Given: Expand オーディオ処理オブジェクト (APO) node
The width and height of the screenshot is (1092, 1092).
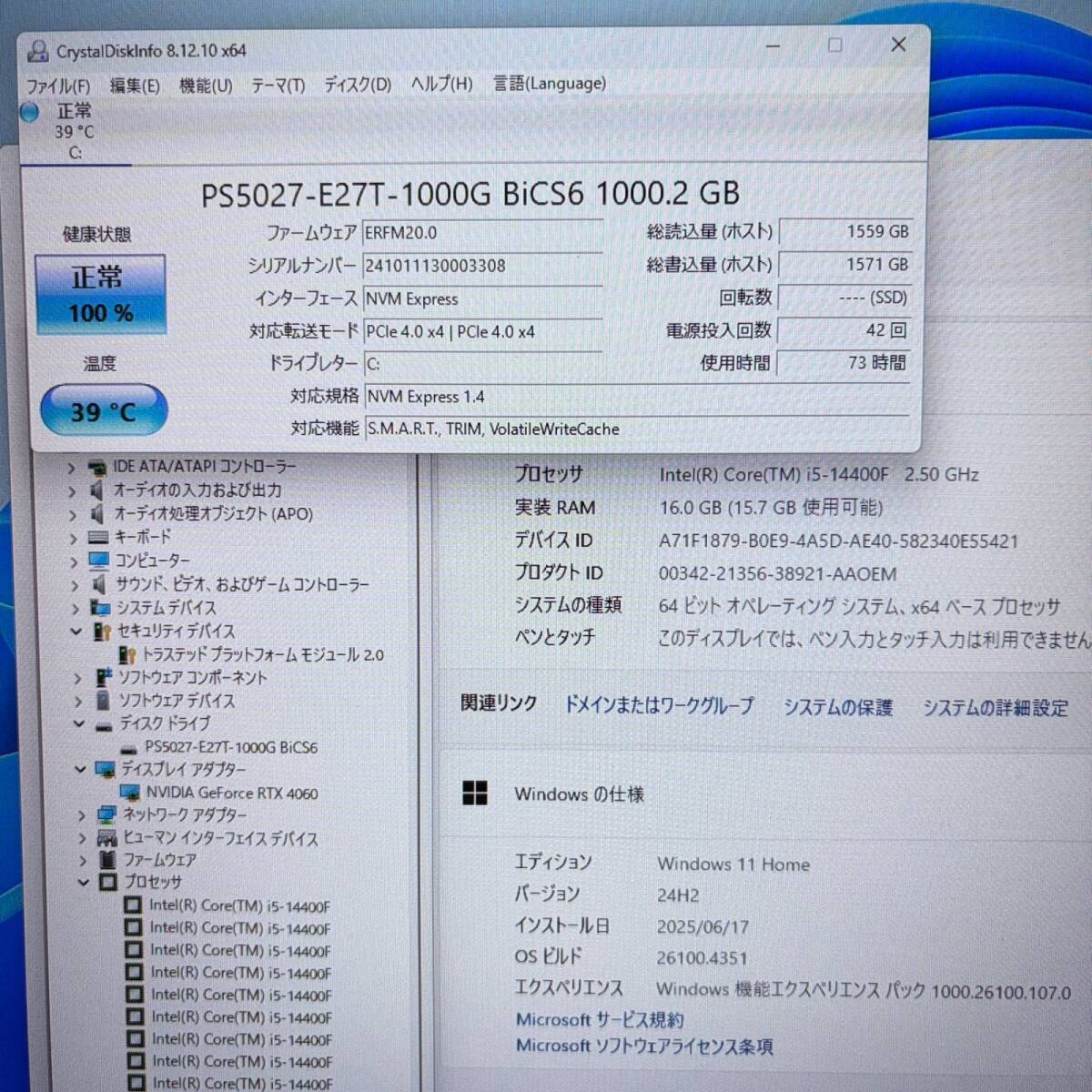Looking at the screenshot, I should (x=73, y=515).
